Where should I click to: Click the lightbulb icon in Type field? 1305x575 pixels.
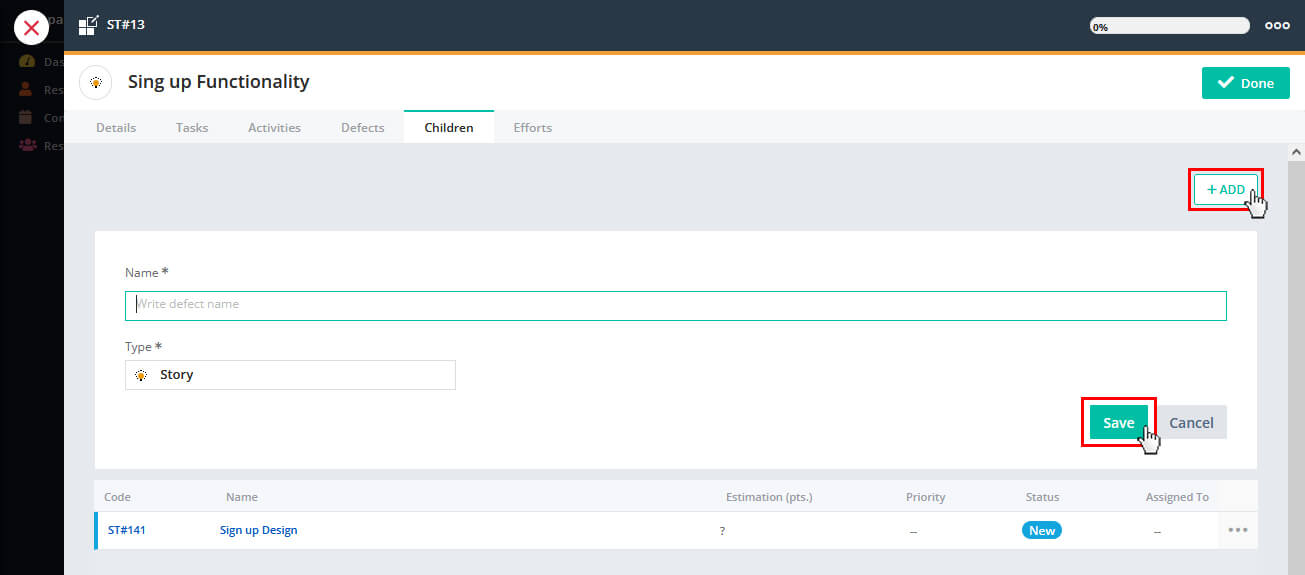pyautogui.click(x=141, y=375)
